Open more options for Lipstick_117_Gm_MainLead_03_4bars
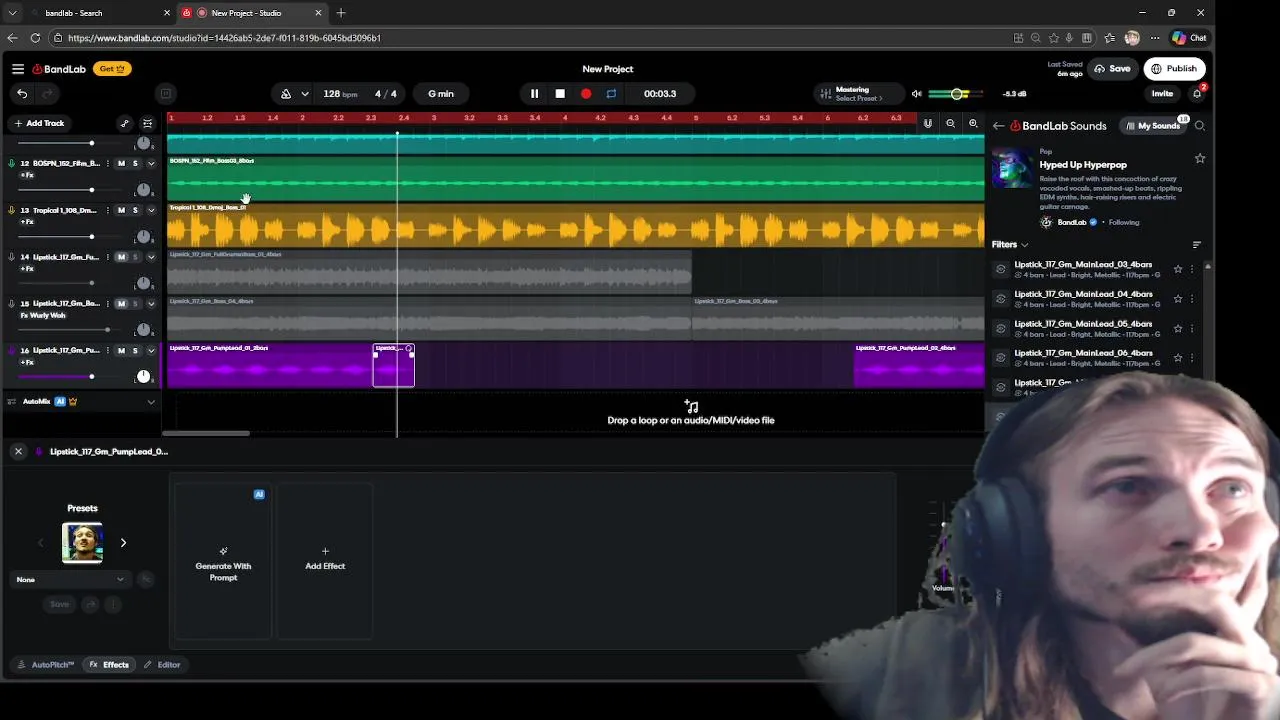The image size is (1280, 720). pyautogui.click(x=1192, y=269)
